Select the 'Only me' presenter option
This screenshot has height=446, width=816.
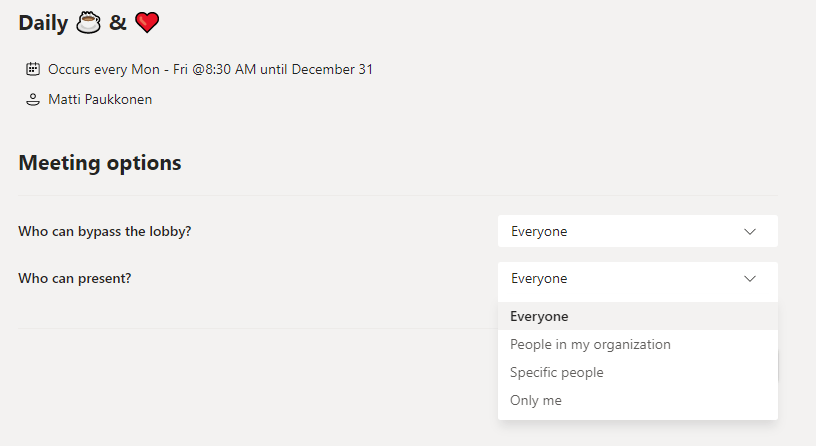536,400
